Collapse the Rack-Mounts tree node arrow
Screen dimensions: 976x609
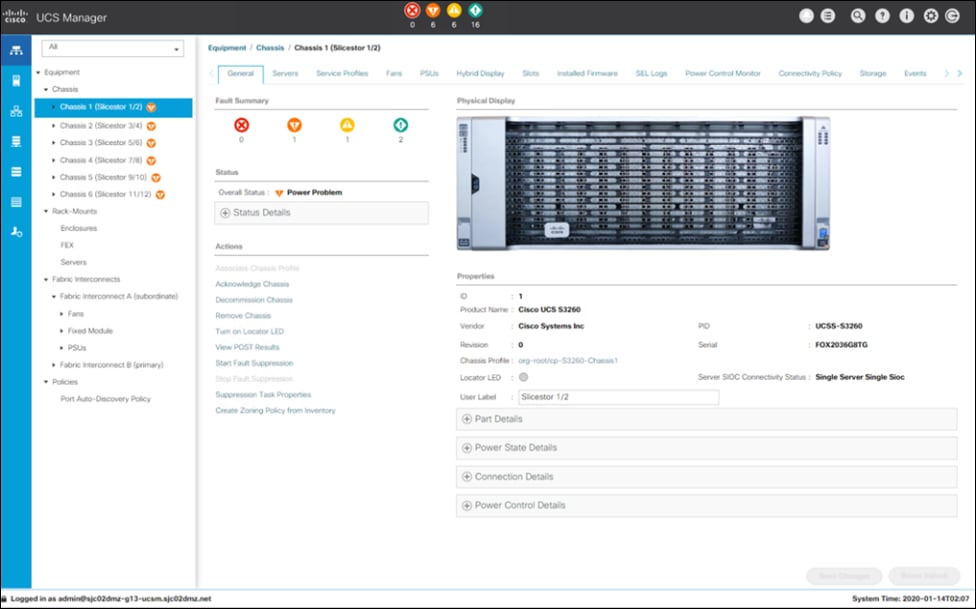pos(46,212)
